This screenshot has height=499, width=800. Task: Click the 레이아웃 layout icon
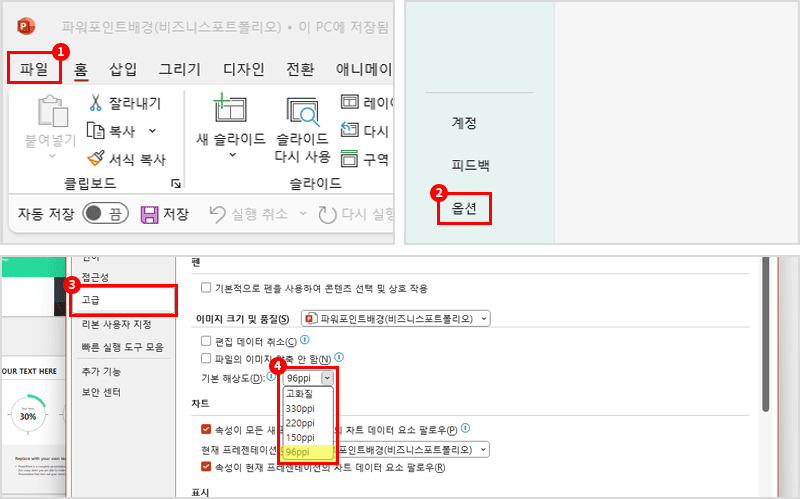(349, 102)
